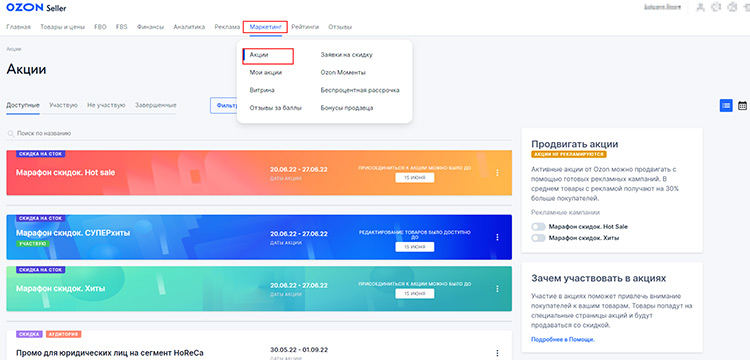The height and width of the screenshot is (360, 750).
Task: Click the АУДИТОРИЯ tag on HoReCa promo
Action: tap(64, 334)
